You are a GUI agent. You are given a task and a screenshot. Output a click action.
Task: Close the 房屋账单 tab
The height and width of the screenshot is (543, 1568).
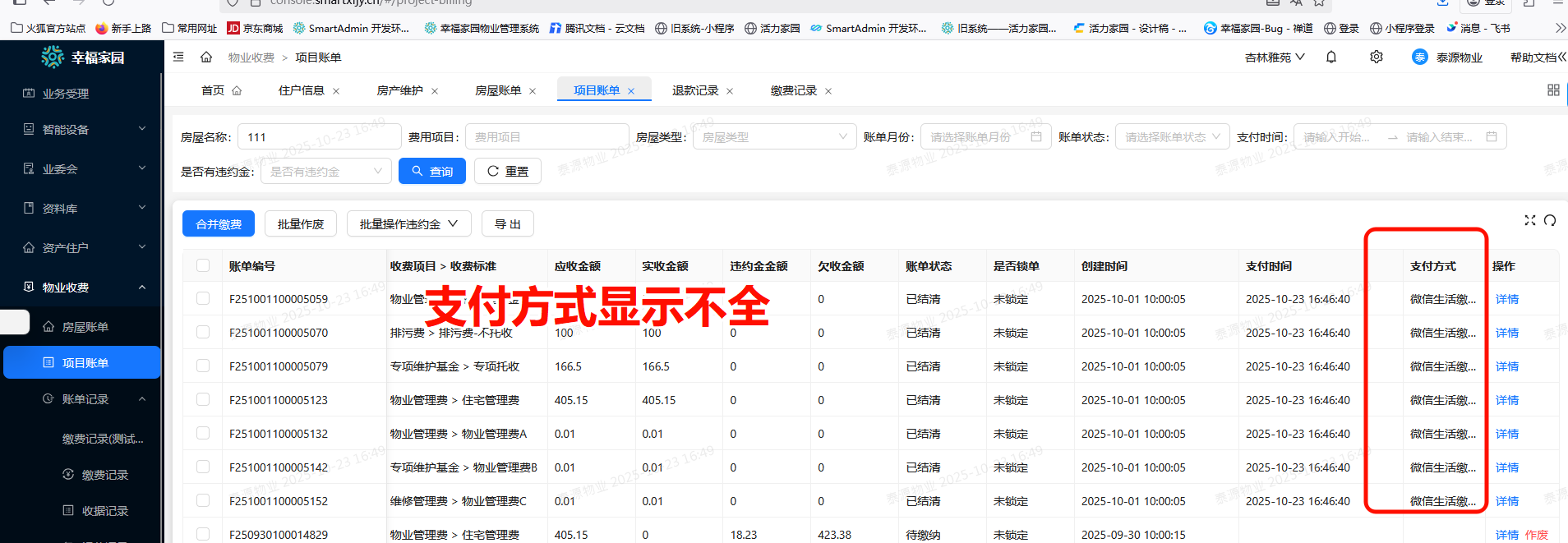pos(533,91)
